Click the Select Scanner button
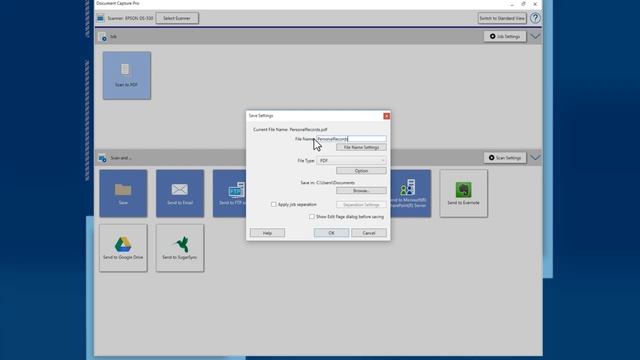The width and height of the screenshot is (640, 360). point(177,18)
